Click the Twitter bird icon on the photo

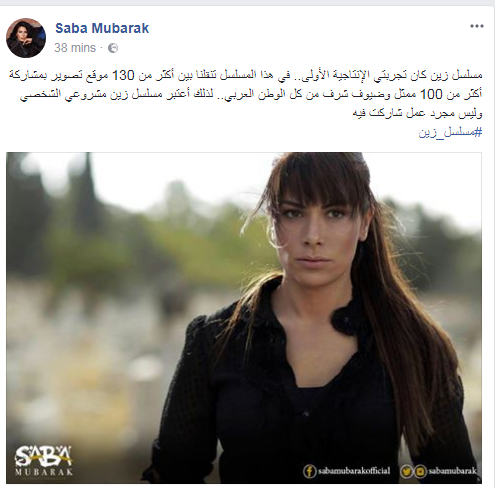[406, 471]
